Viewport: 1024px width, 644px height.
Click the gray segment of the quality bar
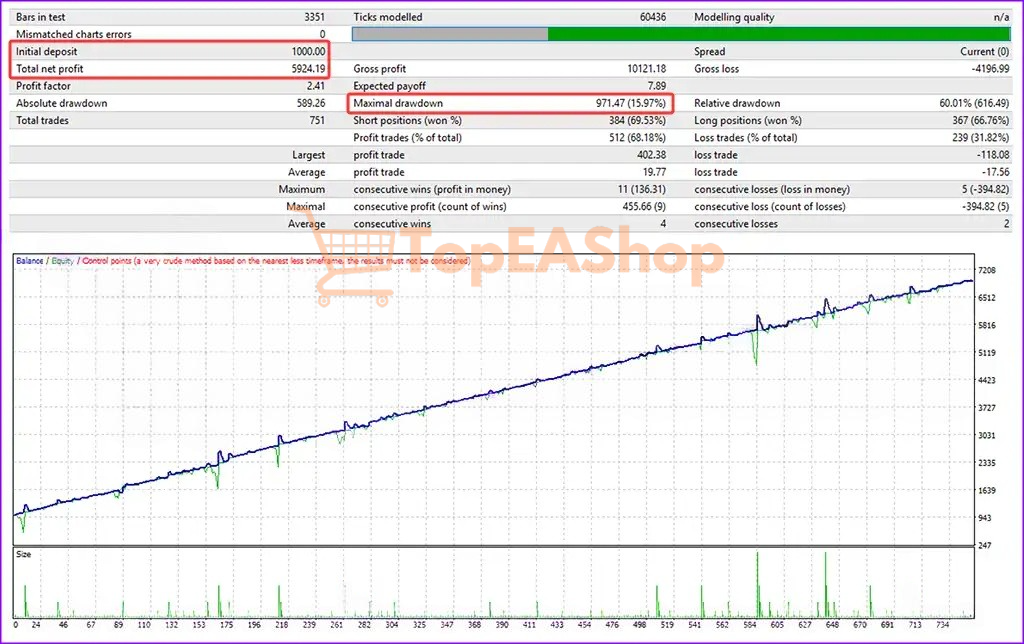(450, 34)
